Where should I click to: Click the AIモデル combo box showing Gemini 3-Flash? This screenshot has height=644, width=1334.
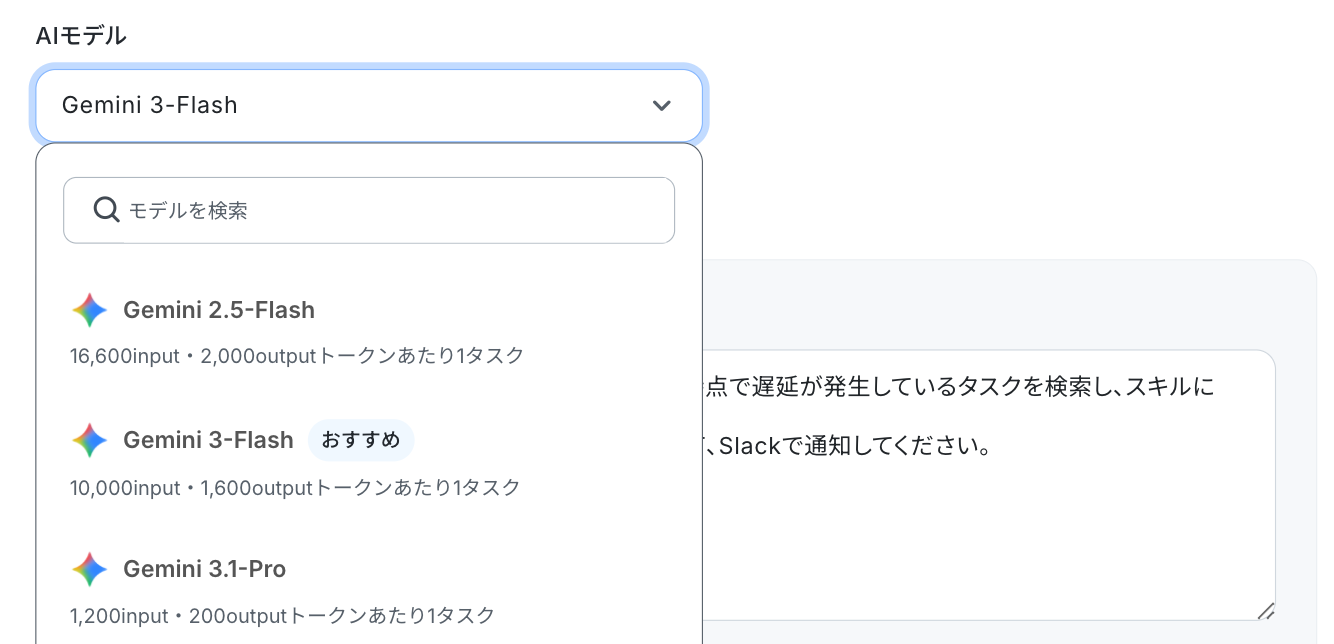(x=369, y=105)
